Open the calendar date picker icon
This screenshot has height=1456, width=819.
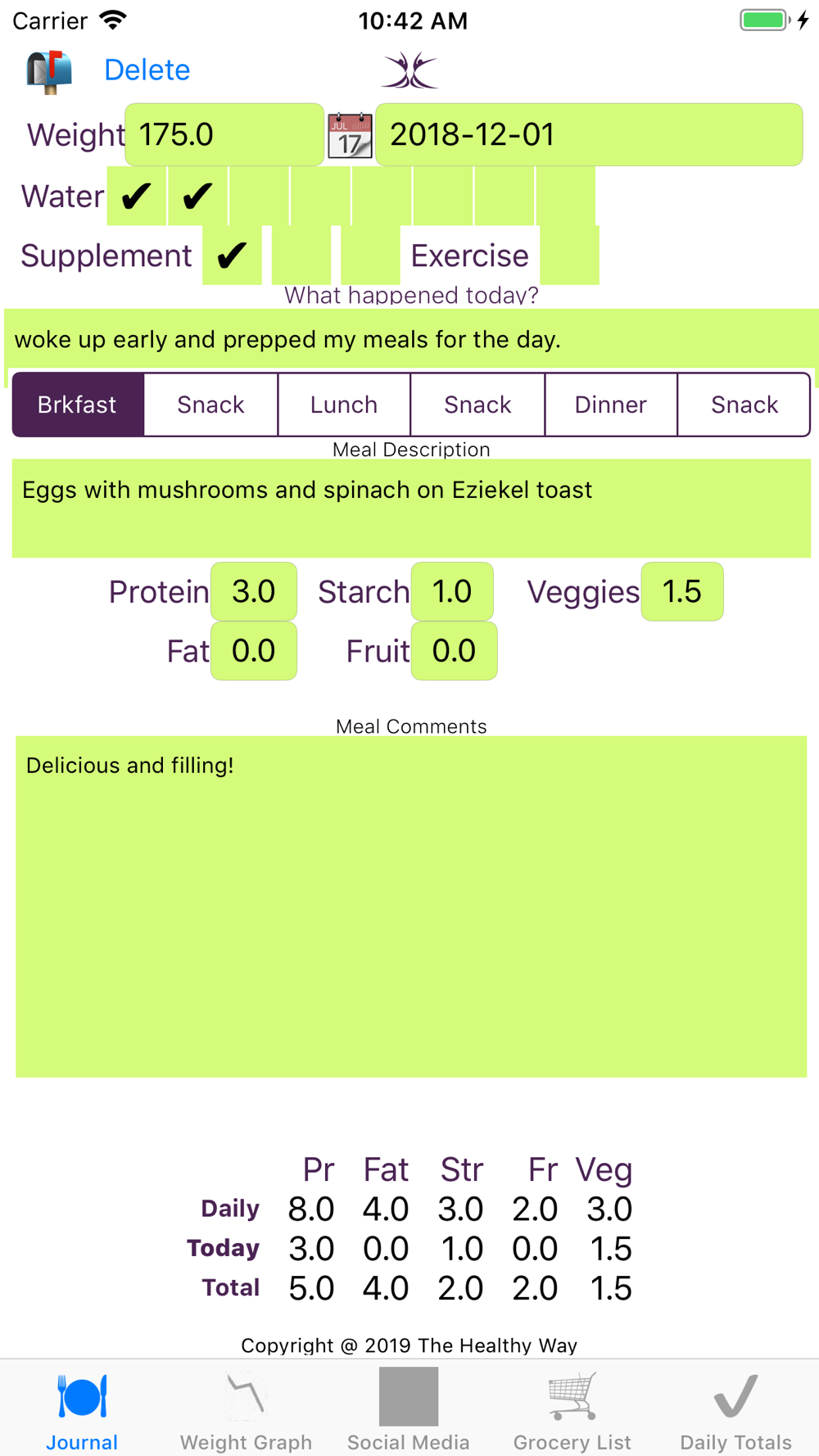point(350,135)
